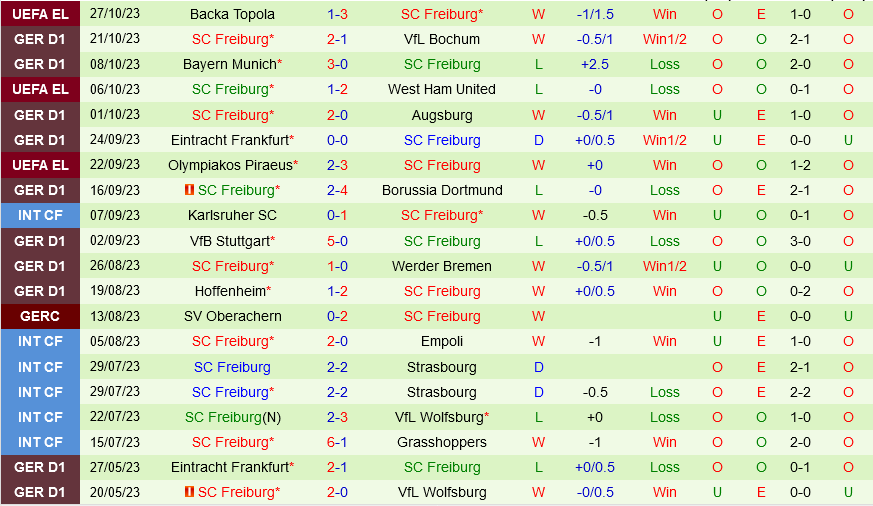Click the 6-1 score against Grasshoppers
Image resolution: width=873 pixels, height=506 pixels.
(x=337, y=442)
